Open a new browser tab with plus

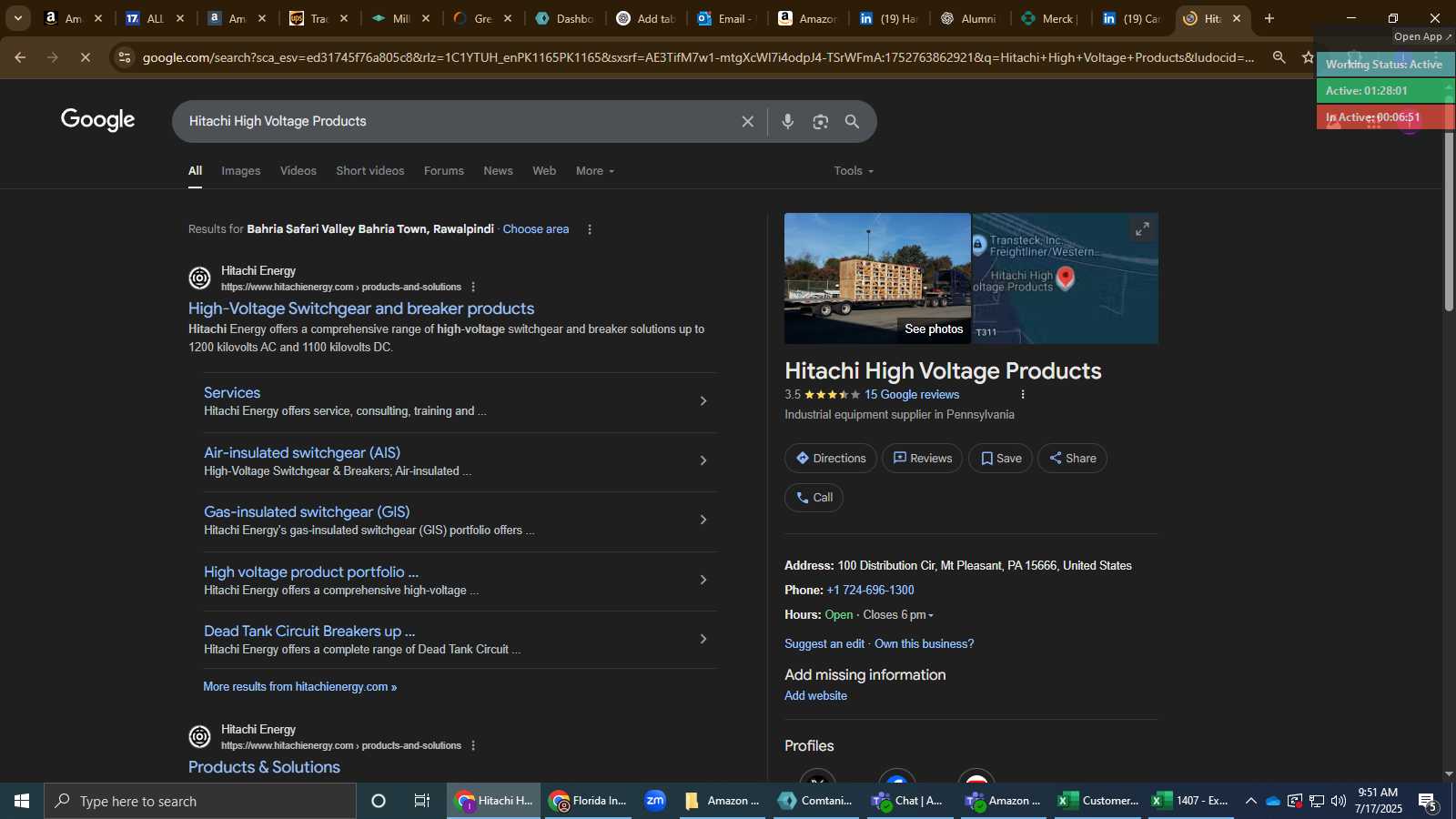pos(1269,18)
